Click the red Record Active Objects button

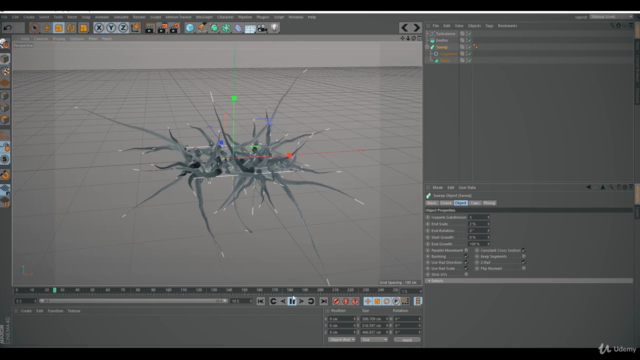[x=336, y=301]
